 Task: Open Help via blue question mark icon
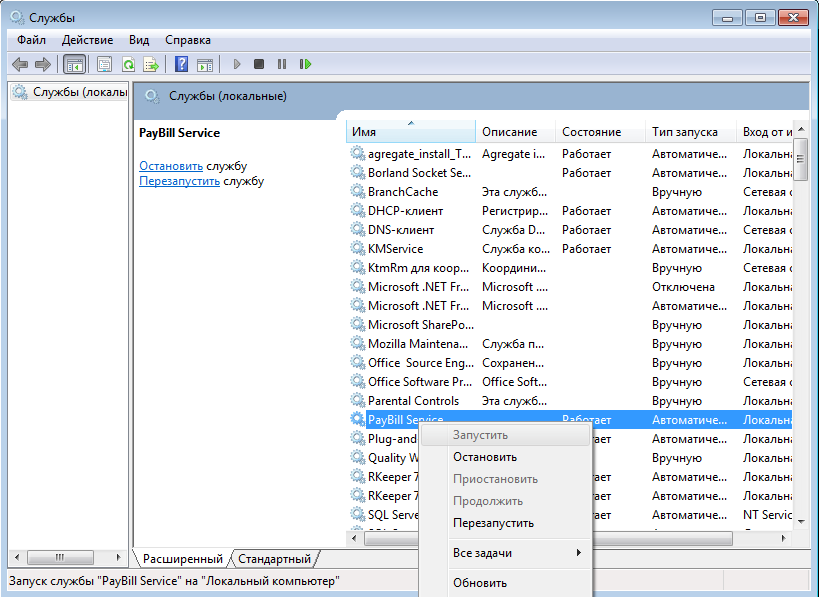pyautogui.click(x=181, y=64)
